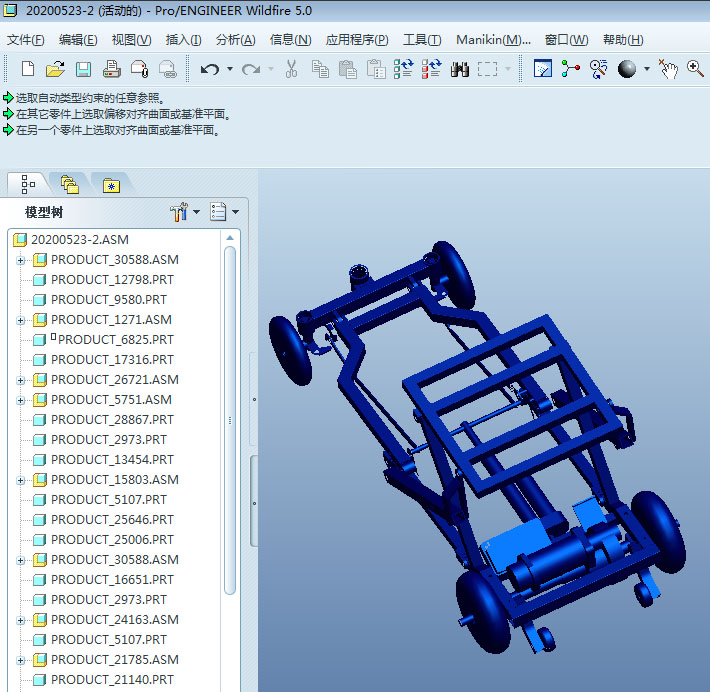Open the 视图(V) menu

[131, 40]
